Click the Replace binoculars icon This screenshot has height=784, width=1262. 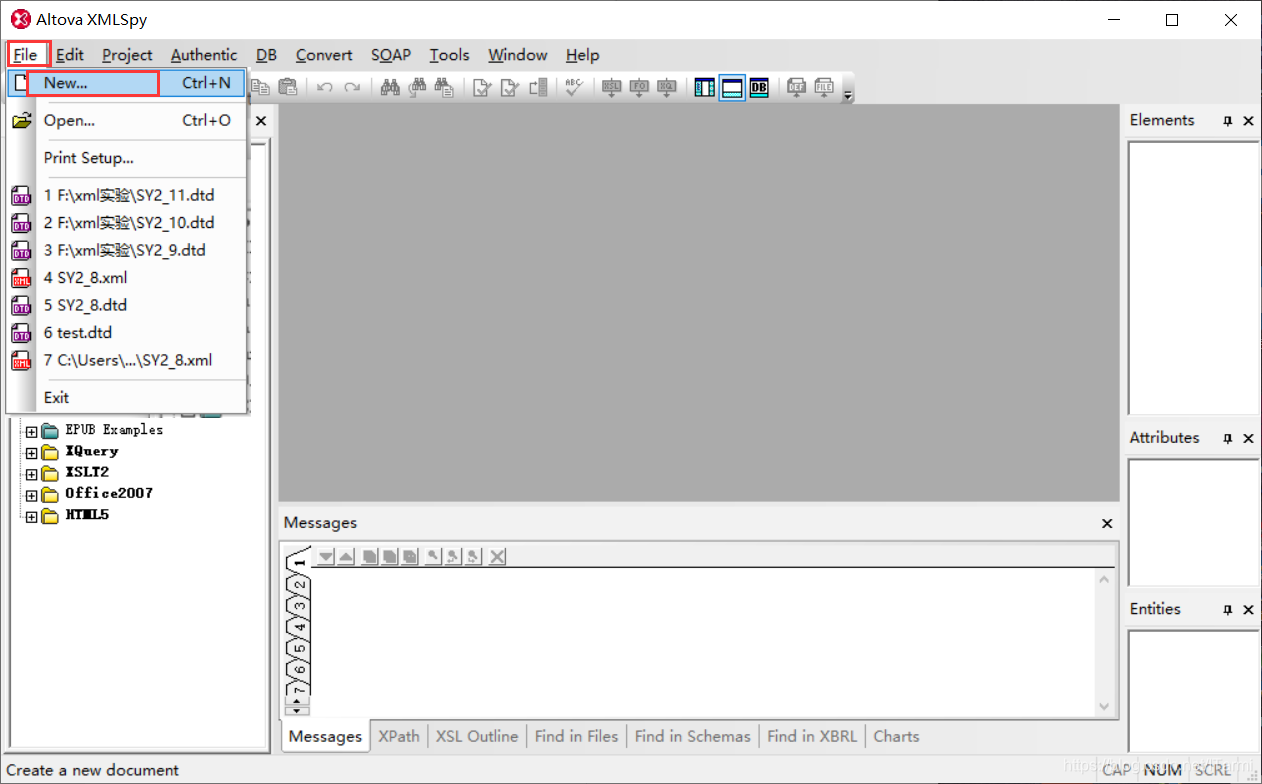[418, 87]
